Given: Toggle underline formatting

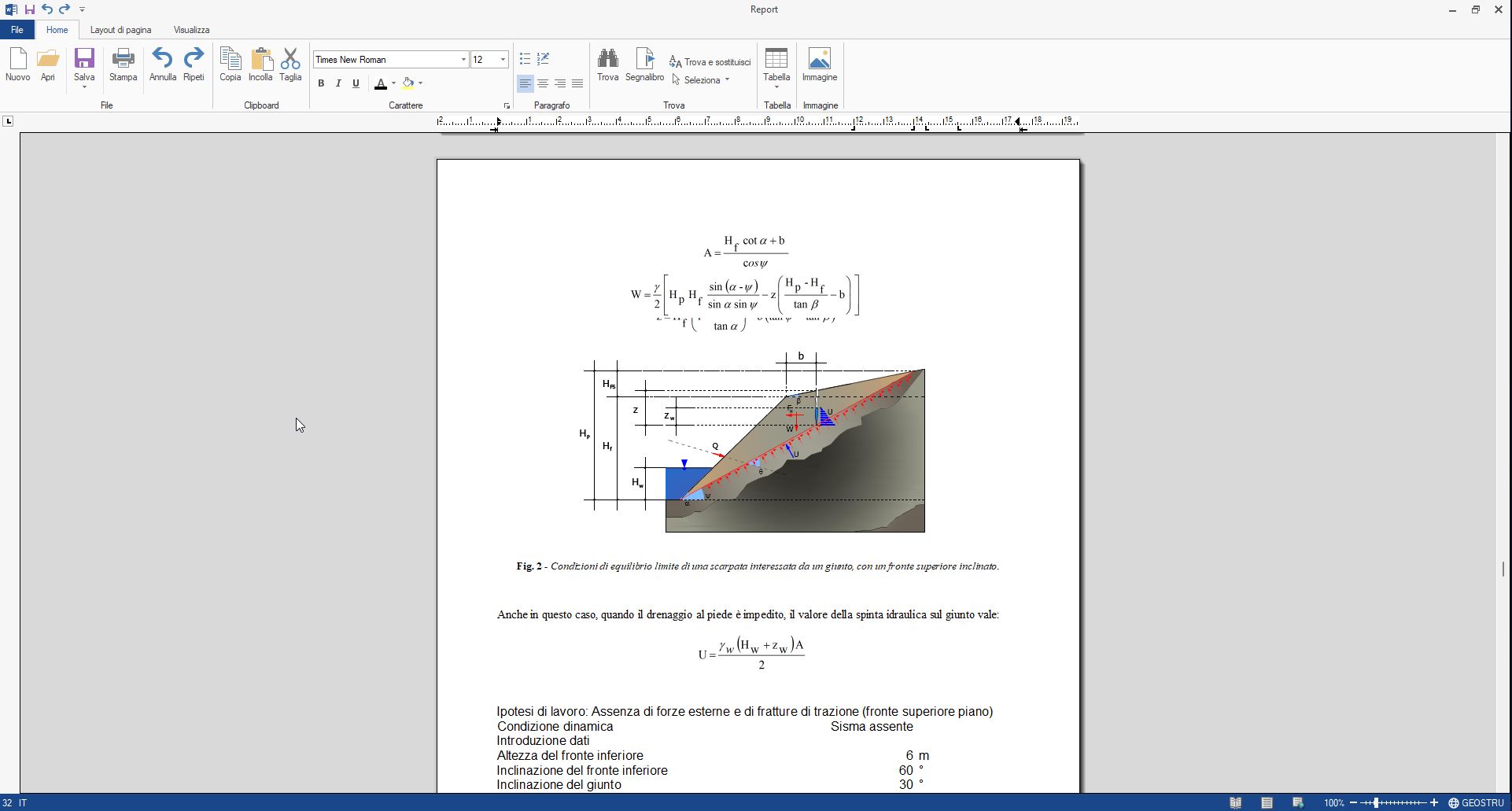Looking at the screenshot, I should (356, 83).
